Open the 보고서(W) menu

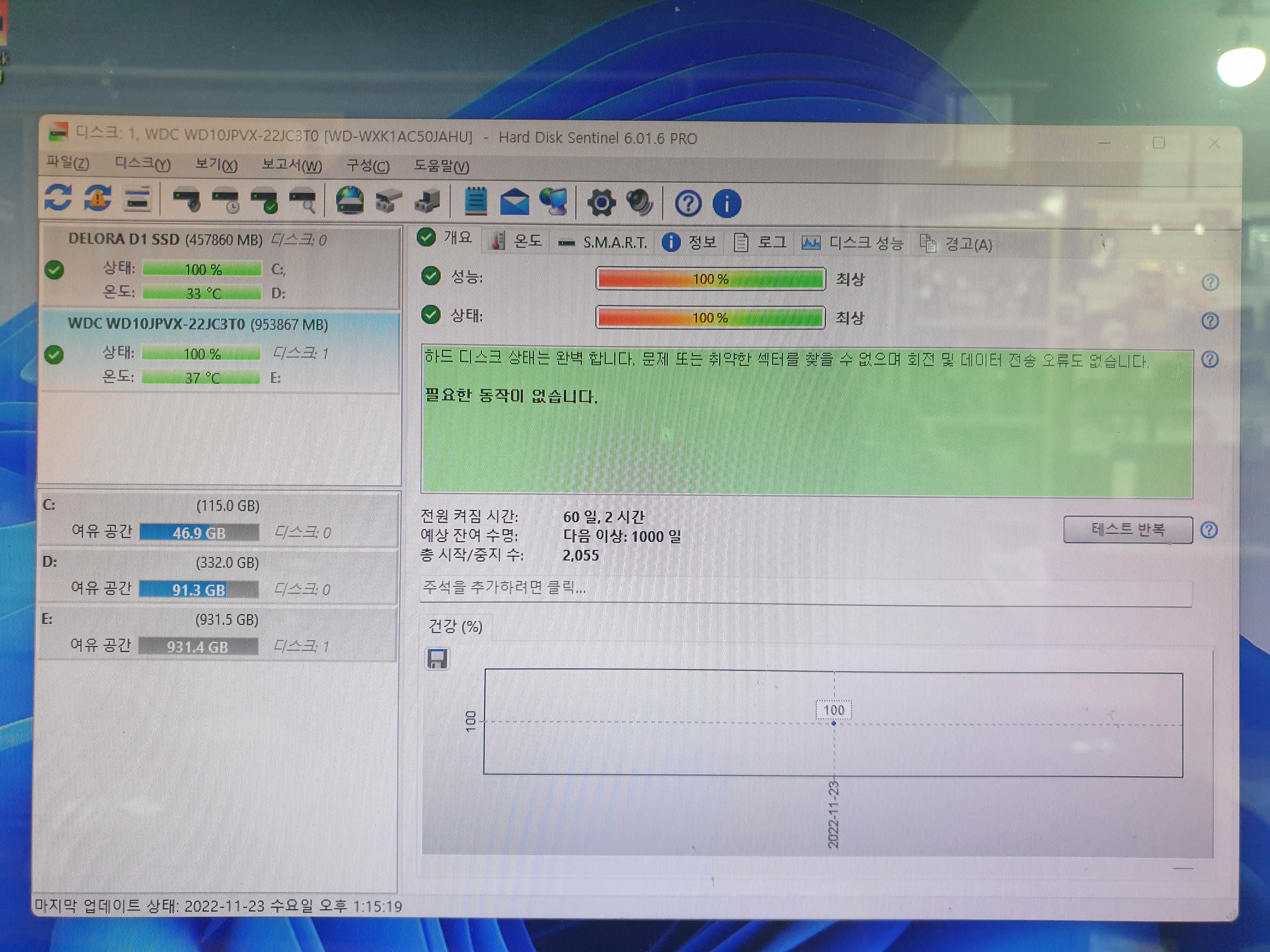pyautogui.click(x=292, y=165)
